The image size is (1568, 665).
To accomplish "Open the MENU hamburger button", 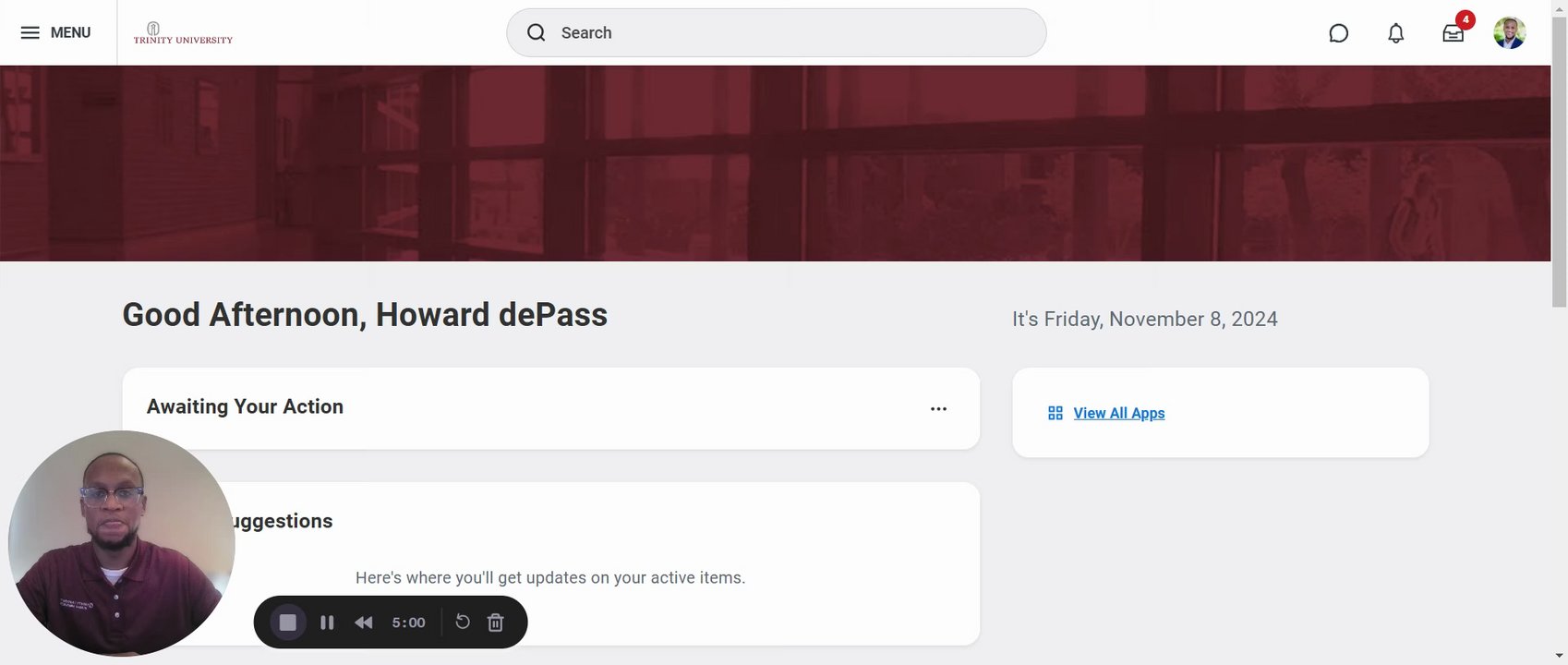I will pyautogui.click(x=55, y=33).
